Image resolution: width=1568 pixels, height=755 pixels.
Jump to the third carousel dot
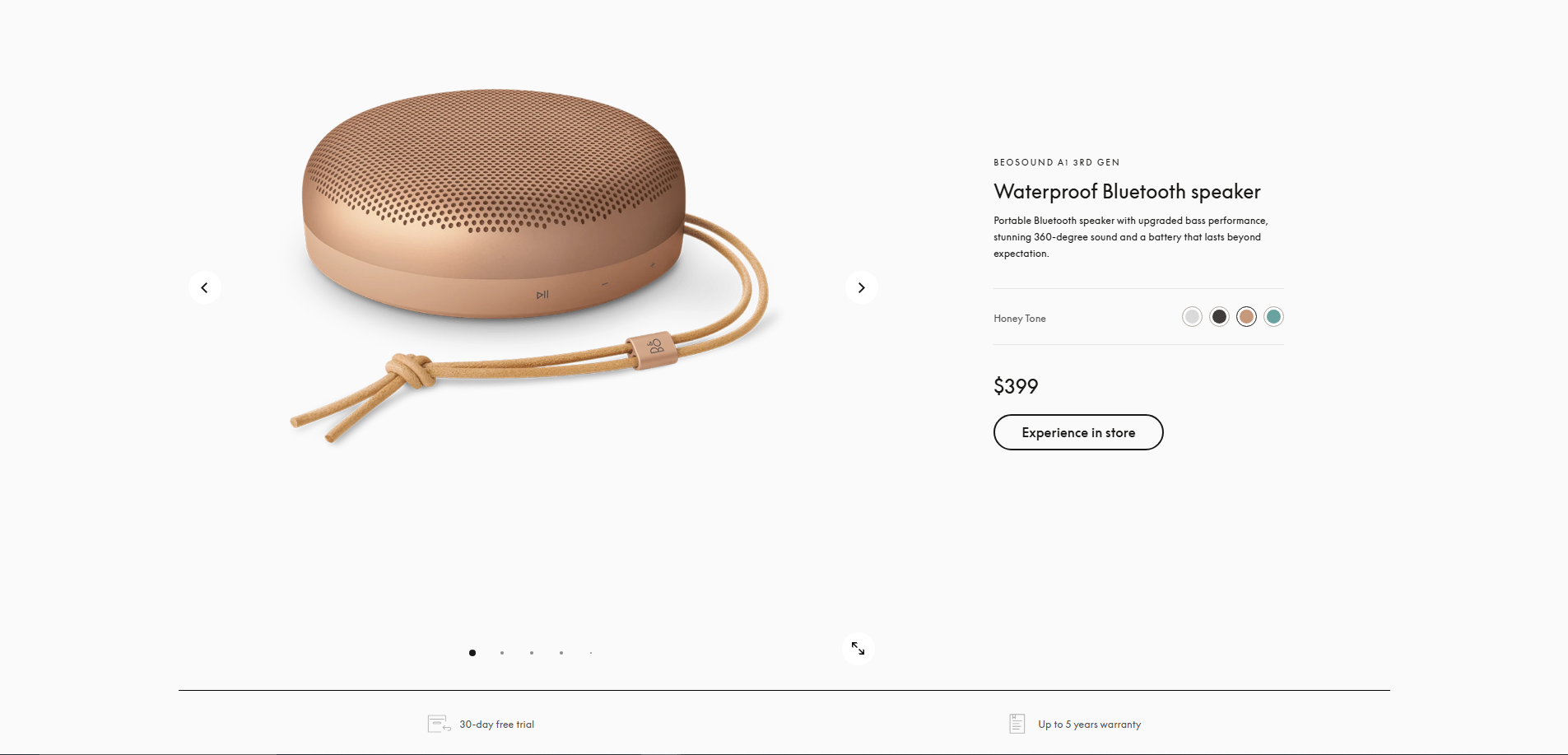(x=532, y=653)
